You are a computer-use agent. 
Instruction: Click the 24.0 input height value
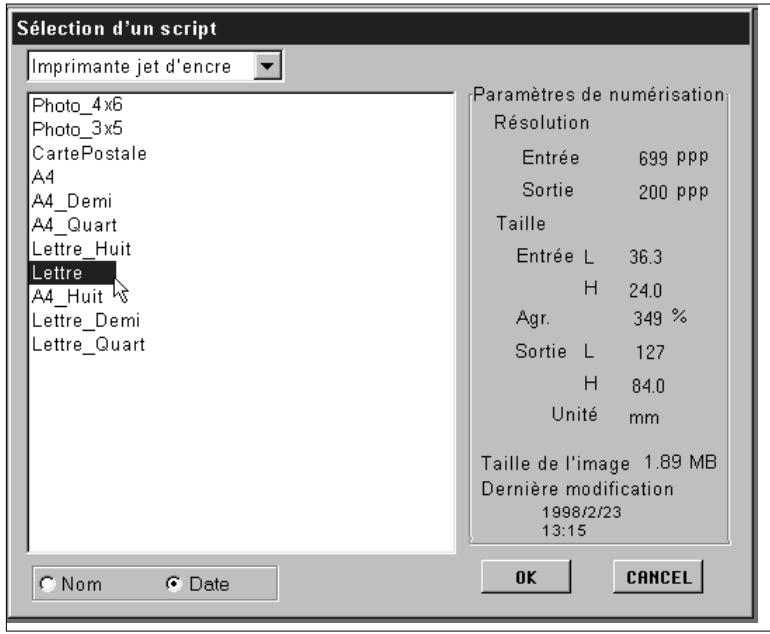pos(645,291)
